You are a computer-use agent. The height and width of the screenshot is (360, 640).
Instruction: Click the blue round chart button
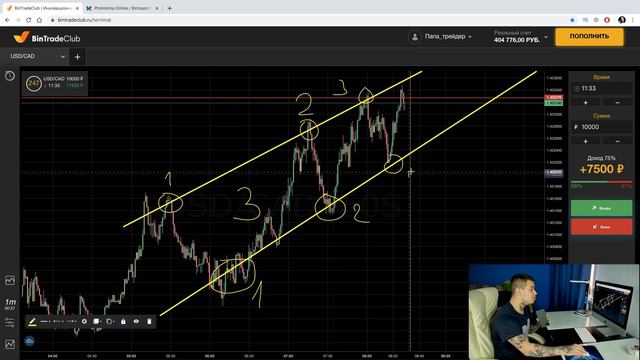29,341
